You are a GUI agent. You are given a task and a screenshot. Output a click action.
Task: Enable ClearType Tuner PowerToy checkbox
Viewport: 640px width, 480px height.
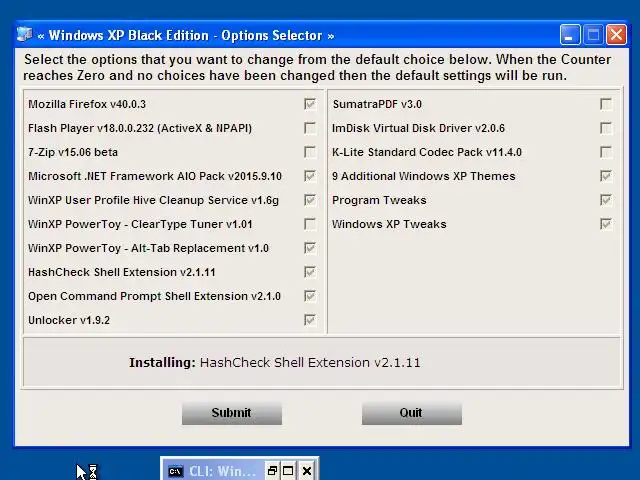310,224
